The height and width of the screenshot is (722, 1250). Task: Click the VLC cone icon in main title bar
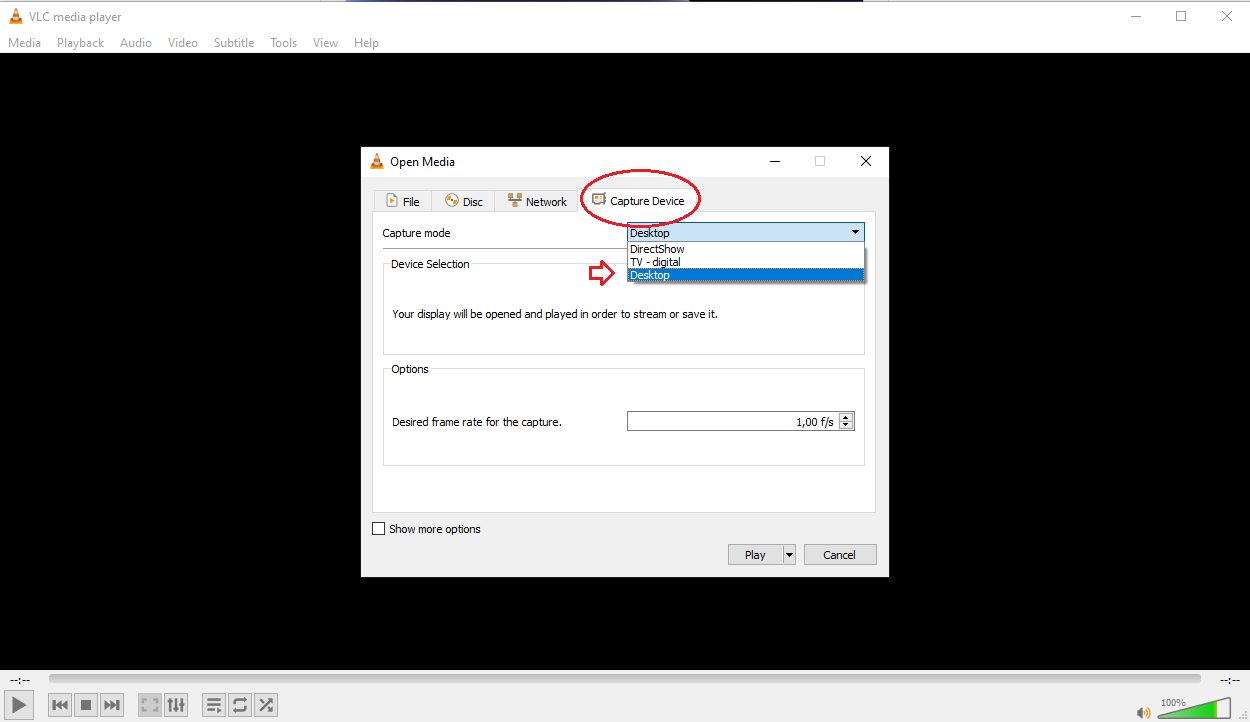[x=16, y=16]
